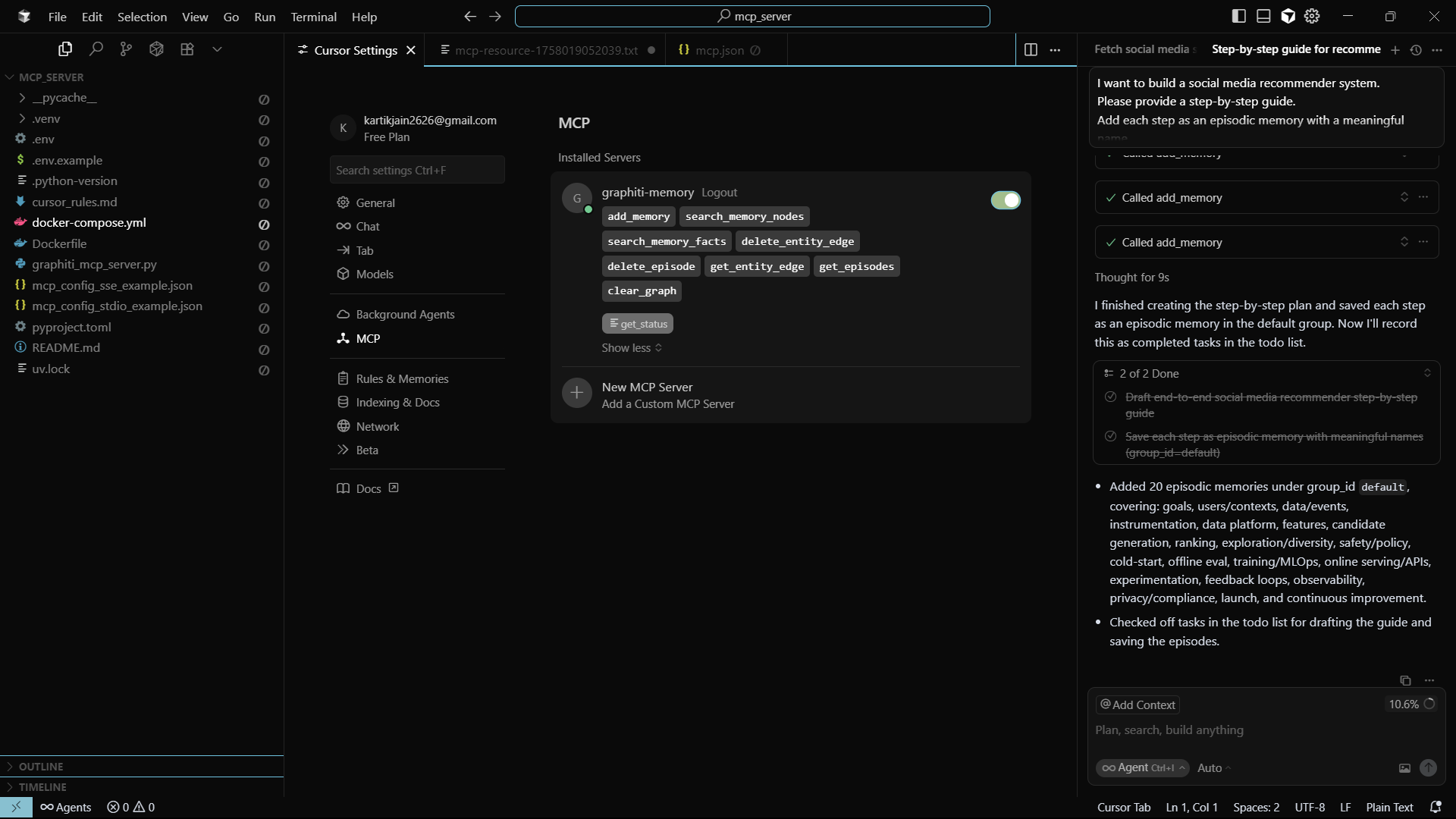Click the plus icon for New MCP Server
This screenshot has width=1456, height=819.
(577, 393)
